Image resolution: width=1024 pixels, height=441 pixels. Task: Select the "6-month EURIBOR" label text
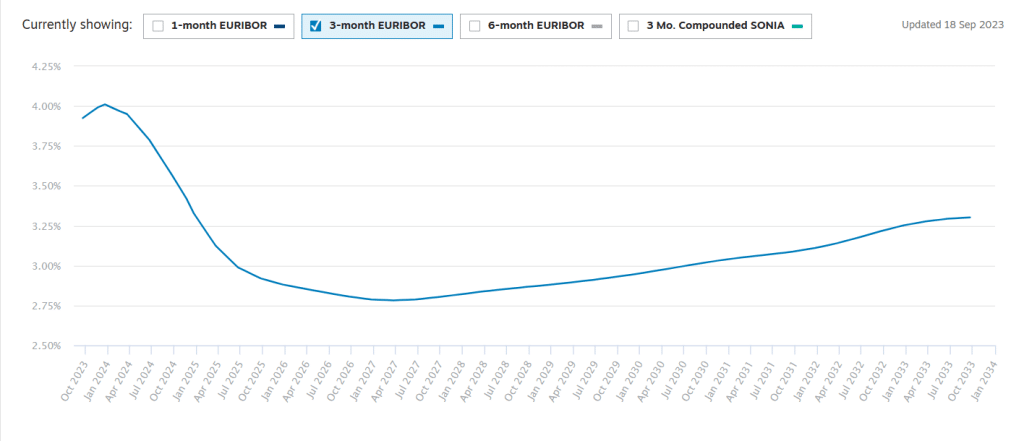535,26
